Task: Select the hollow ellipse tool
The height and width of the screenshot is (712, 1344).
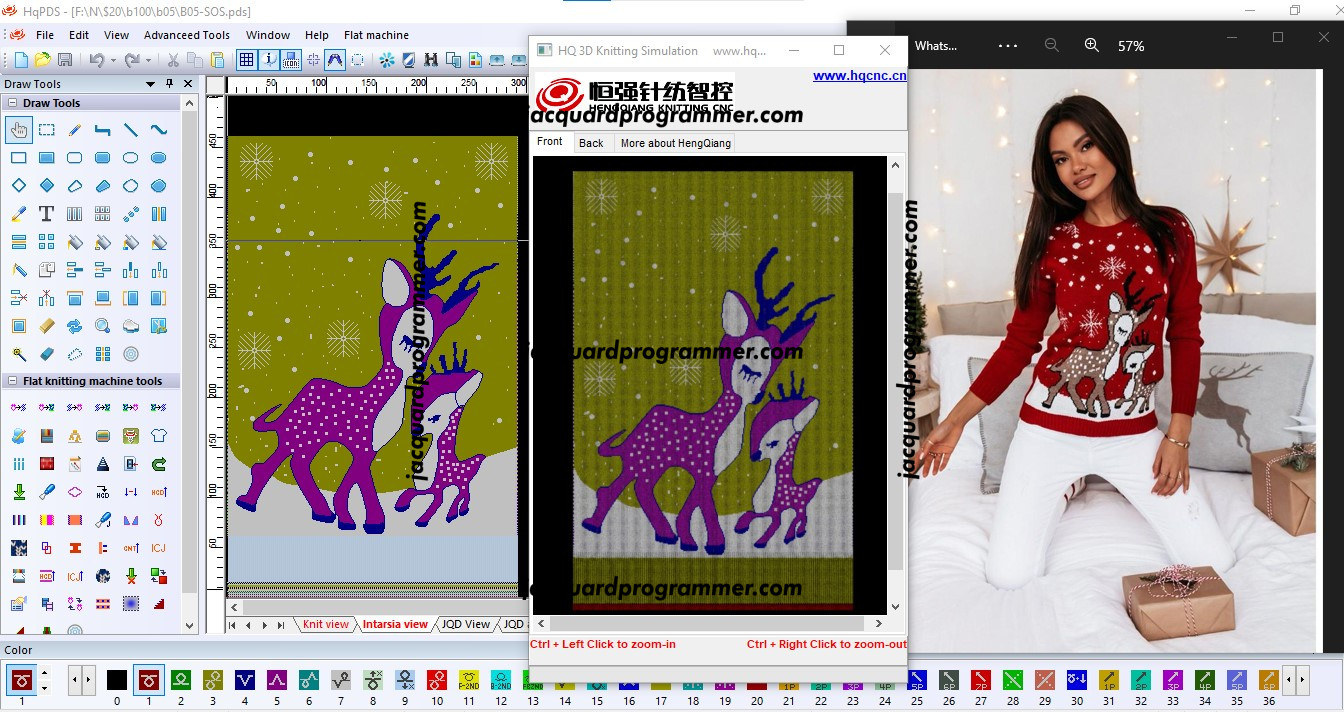Action: [x=131, y=157]
